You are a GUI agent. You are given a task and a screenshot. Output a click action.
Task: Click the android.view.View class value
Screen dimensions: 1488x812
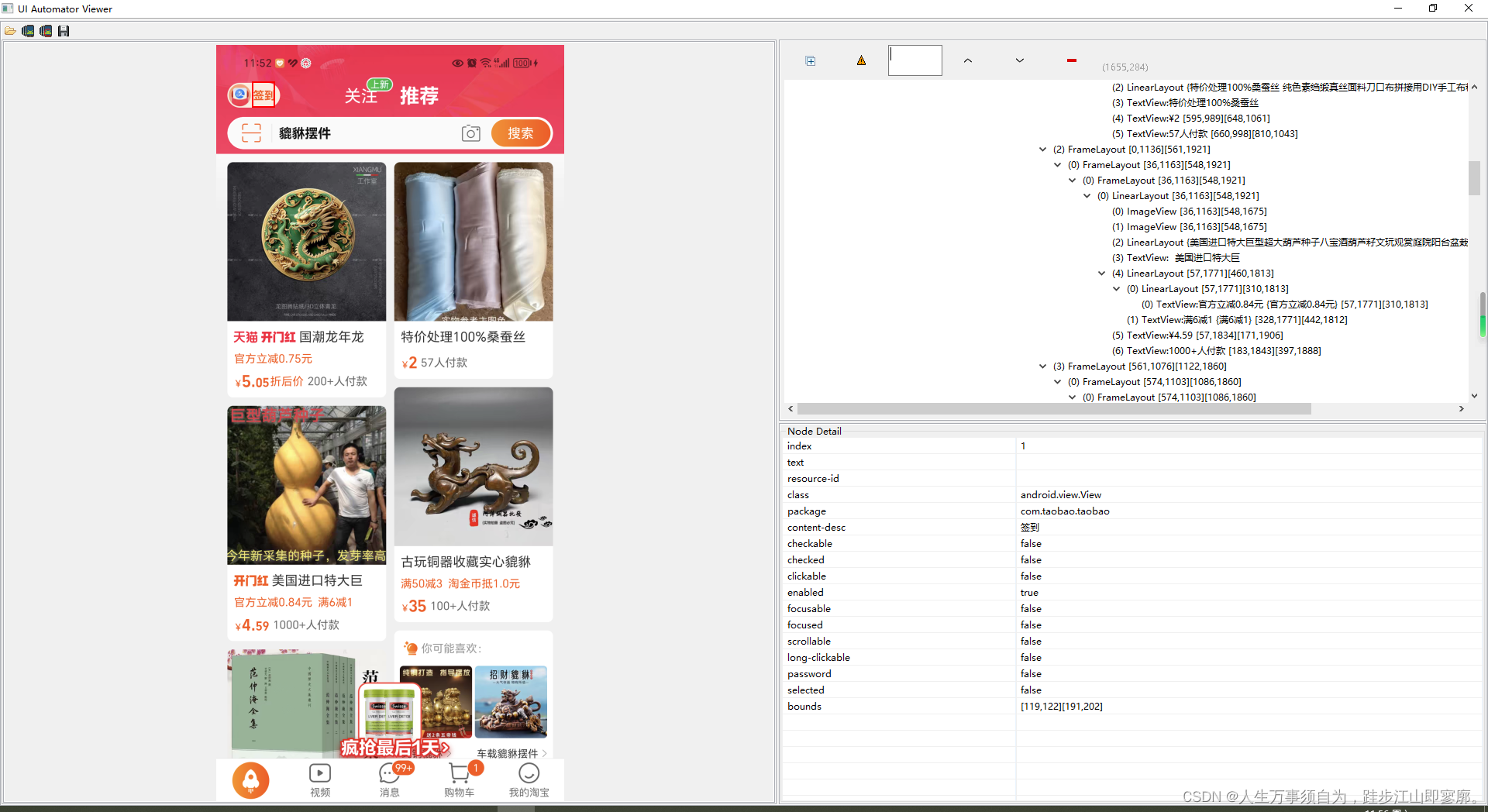point(1061,495)
